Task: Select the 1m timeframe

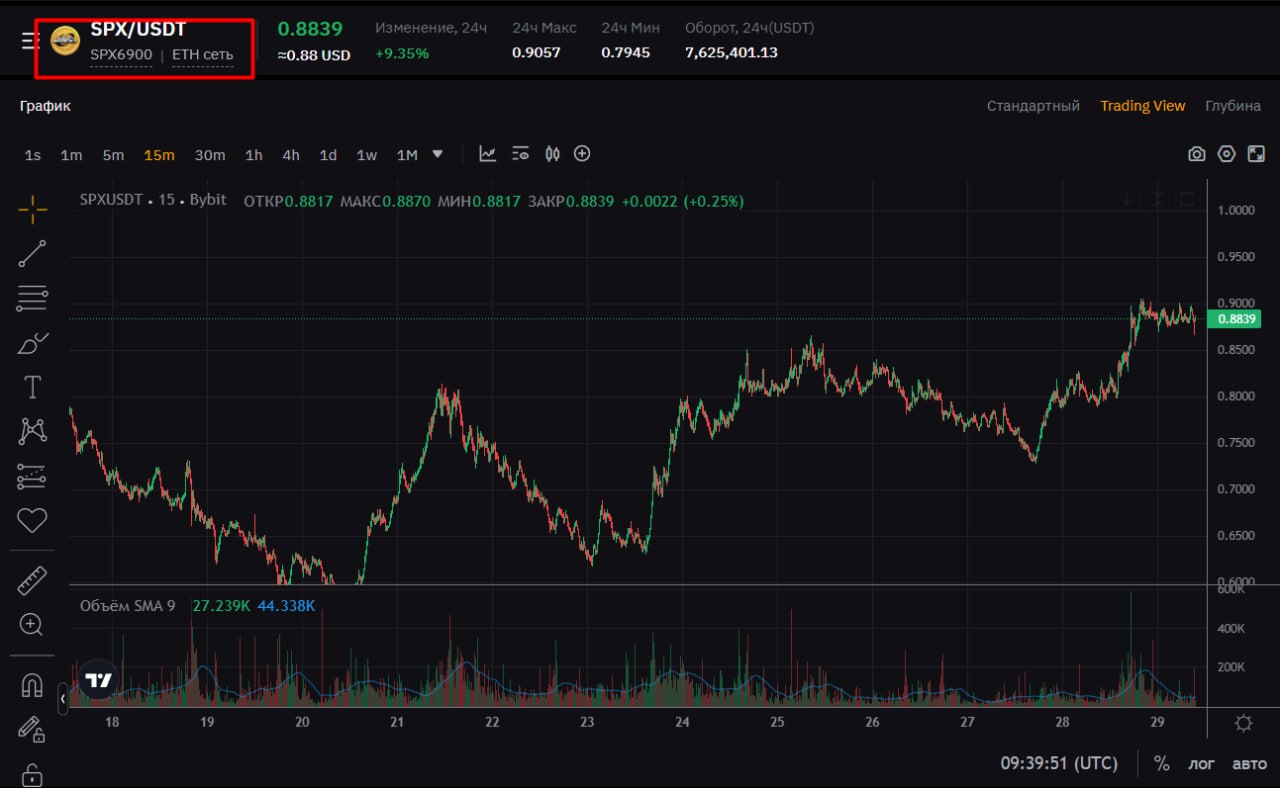Action: [71, 155]
